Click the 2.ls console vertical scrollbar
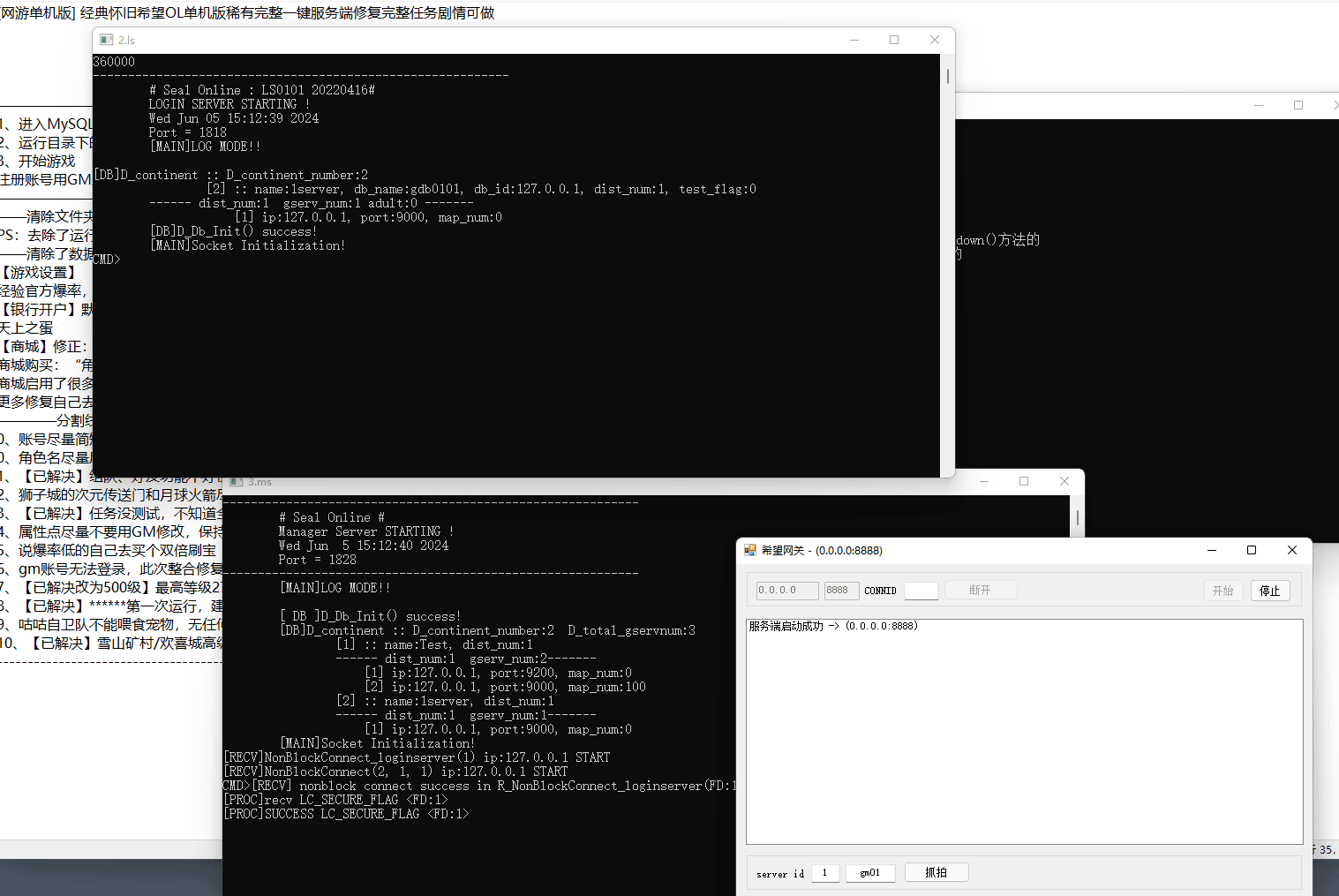The image size is (1339, 896). point(947,77)
